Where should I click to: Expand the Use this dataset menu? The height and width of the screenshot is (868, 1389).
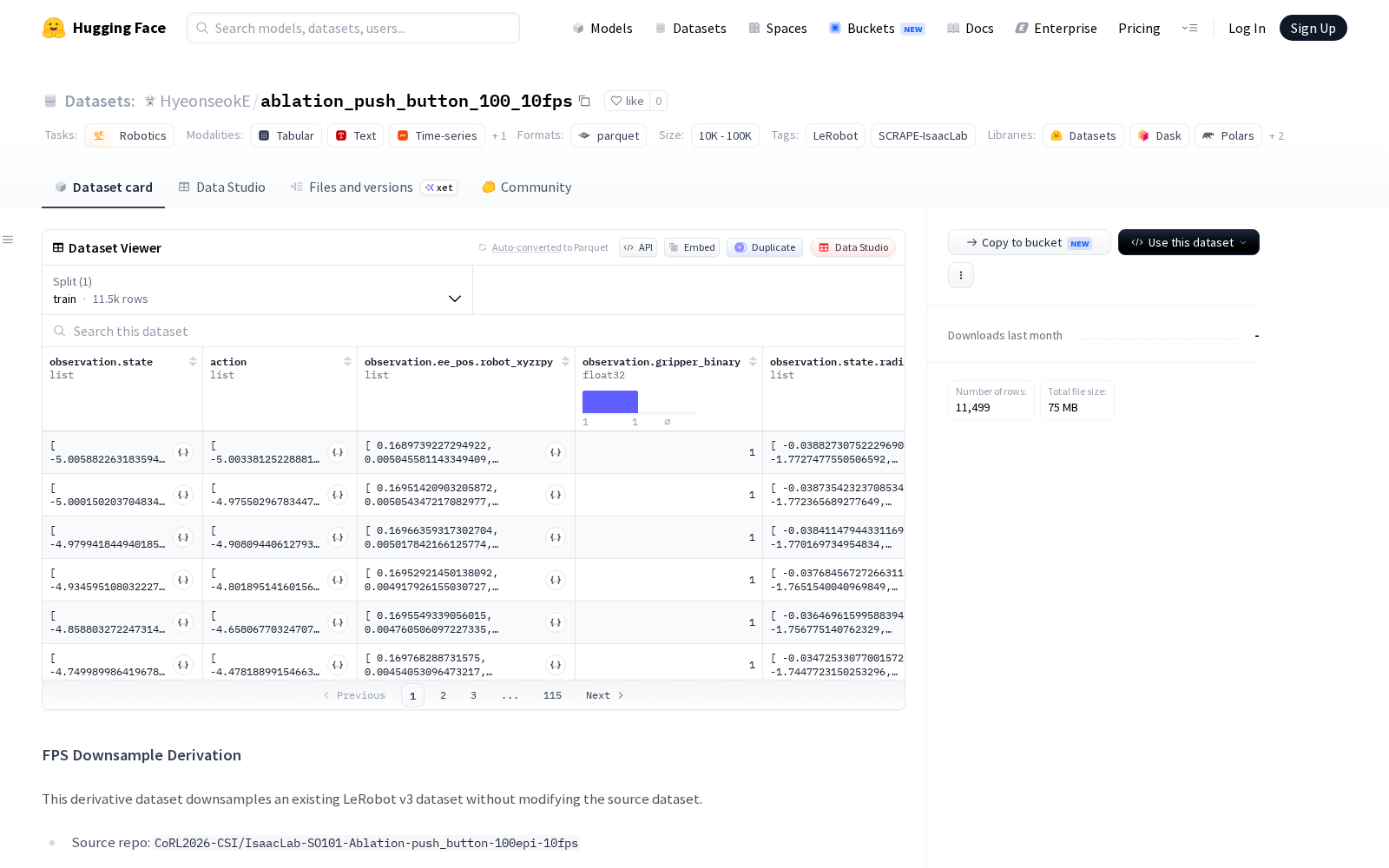click(x=1188, y=242)
